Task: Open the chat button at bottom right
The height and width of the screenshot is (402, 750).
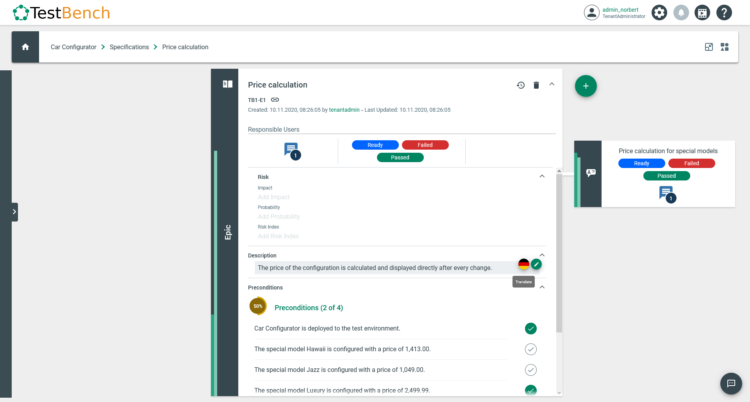Action: click(x=730, y=383)
